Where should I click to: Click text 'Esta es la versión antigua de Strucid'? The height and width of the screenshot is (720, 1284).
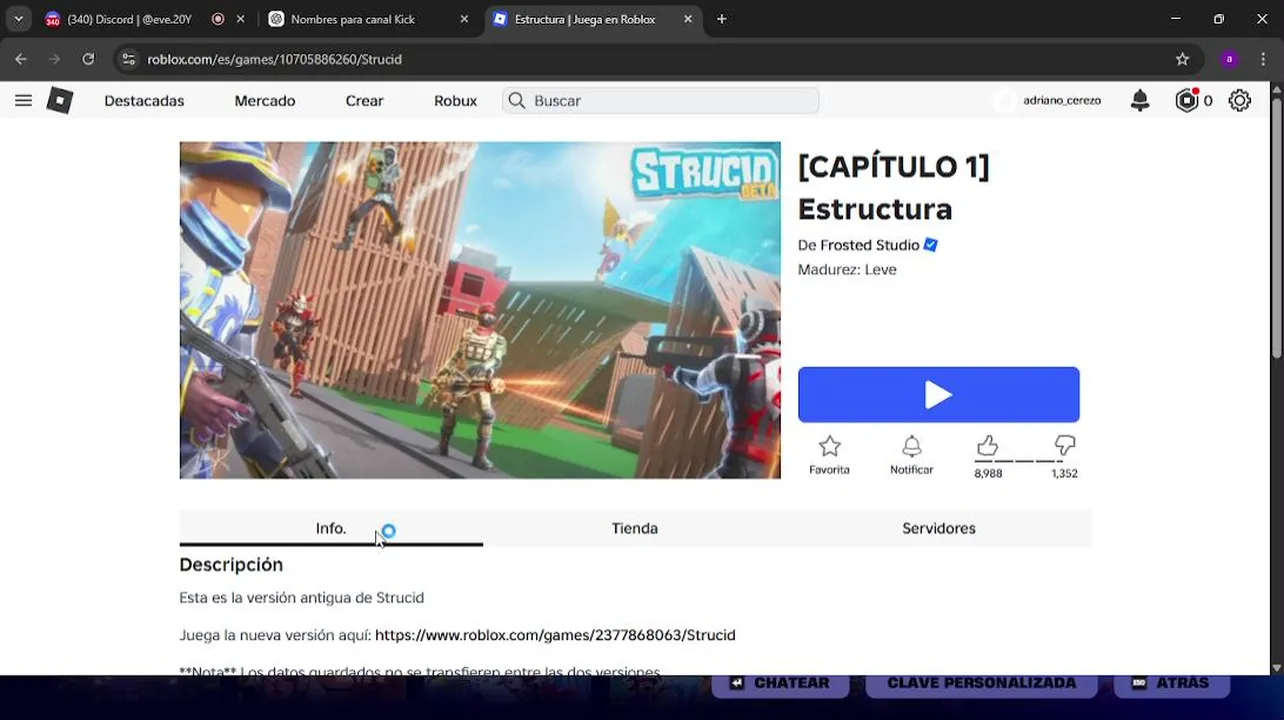(x=302, y=598)
